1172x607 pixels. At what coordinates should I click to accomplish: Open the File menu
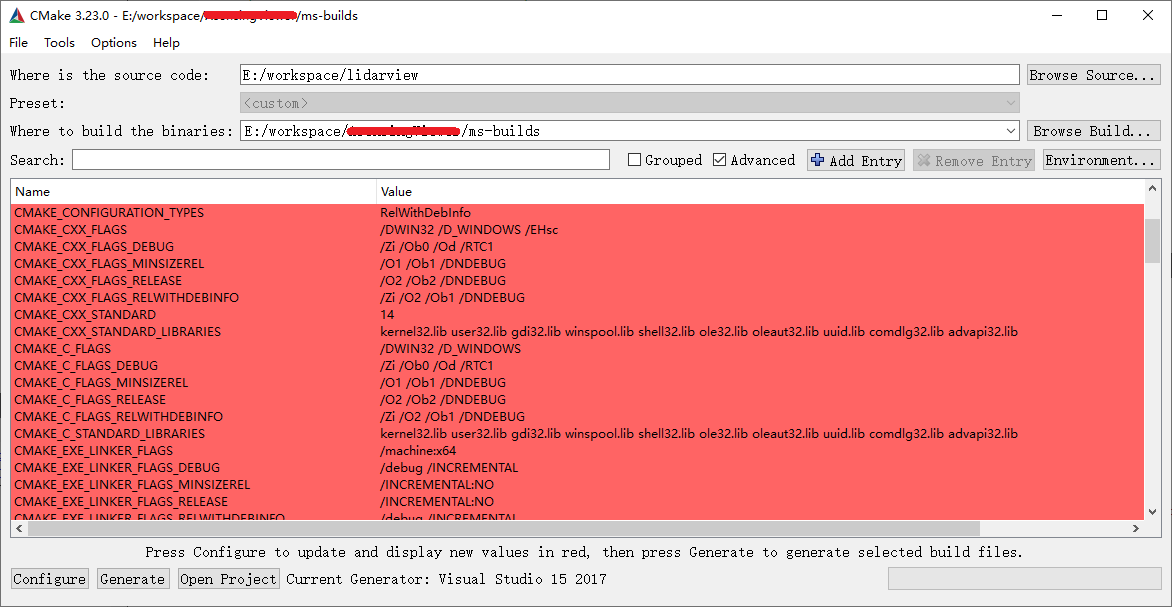(19, 43)
